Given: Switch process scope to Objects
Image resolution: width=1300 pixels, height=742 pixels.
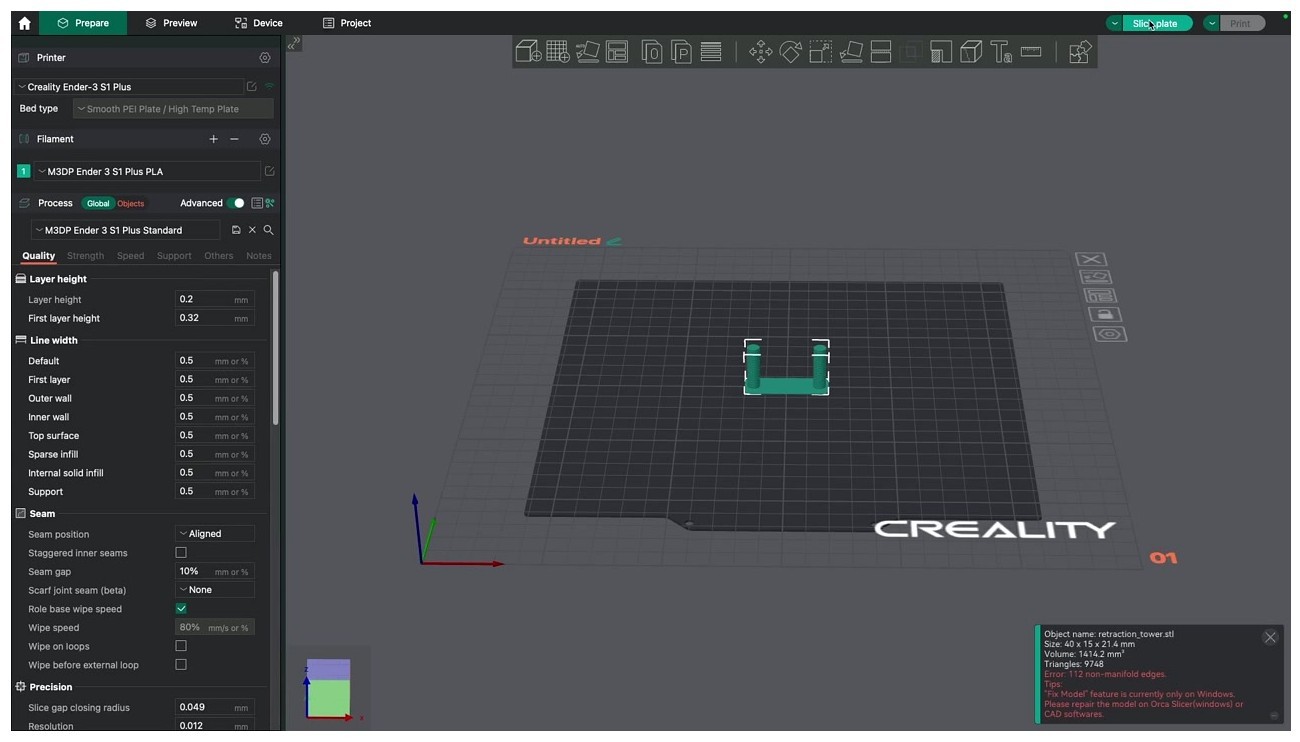Looking at the screenshot, I should pos(131,204).
